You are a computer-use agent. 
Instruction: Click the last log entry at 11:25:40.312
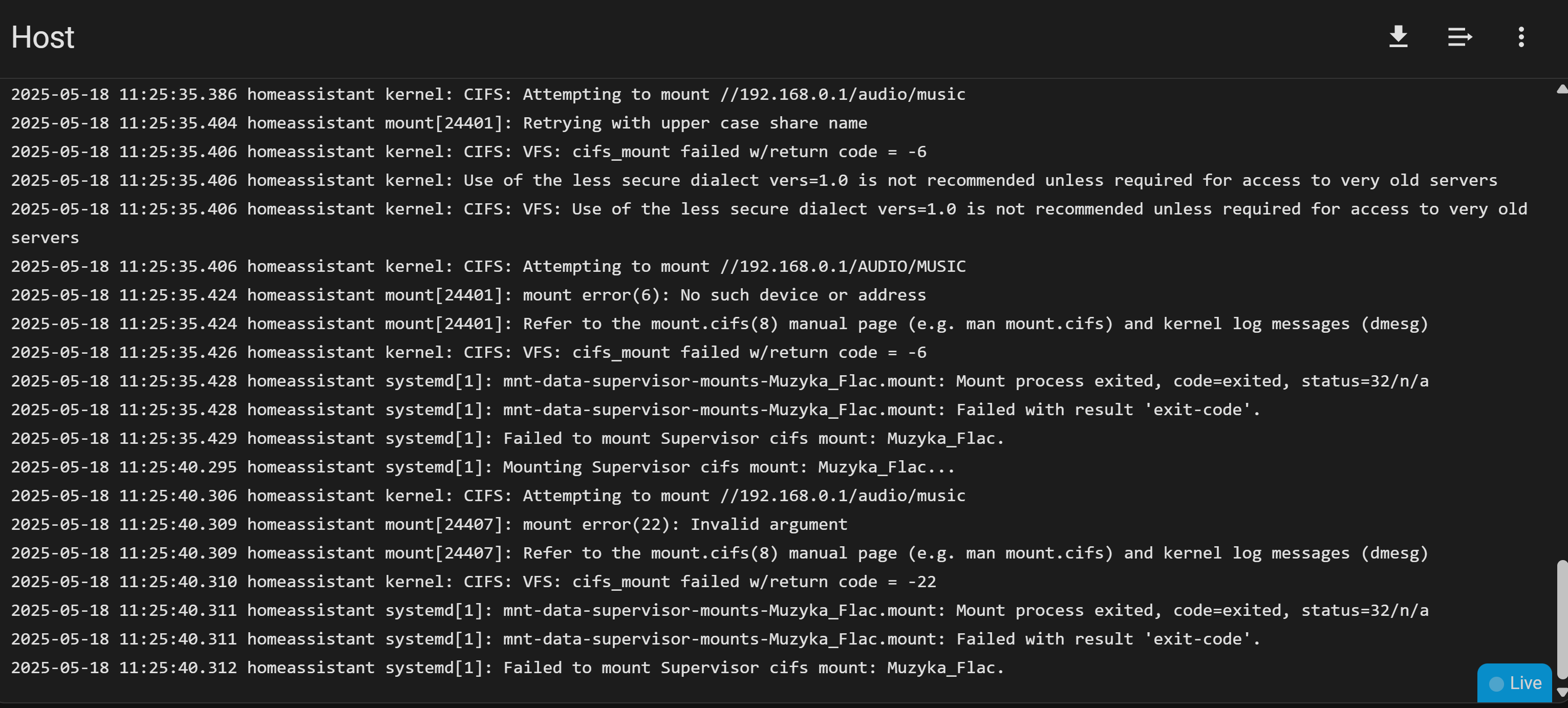point(507,668)
